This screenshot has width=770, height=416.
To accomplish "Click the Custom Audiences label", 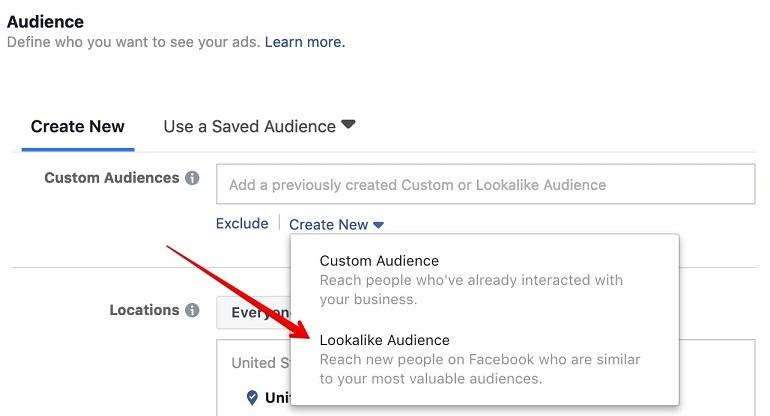I will click(112, 178).
